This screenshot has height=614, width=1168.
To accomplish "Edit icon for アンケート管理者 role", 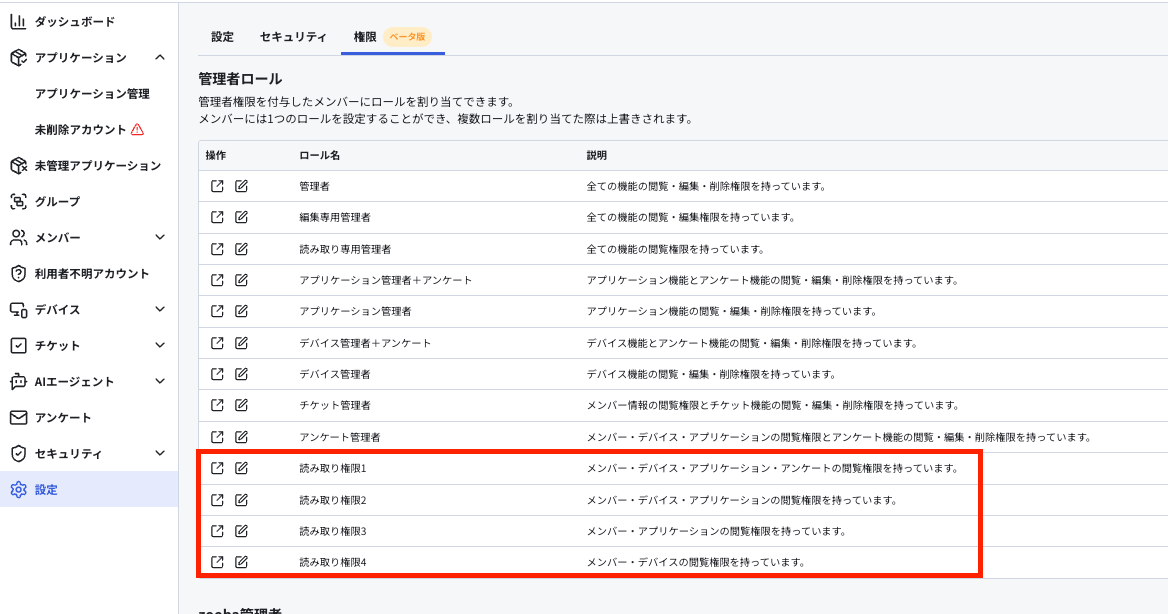I will 241,437.
